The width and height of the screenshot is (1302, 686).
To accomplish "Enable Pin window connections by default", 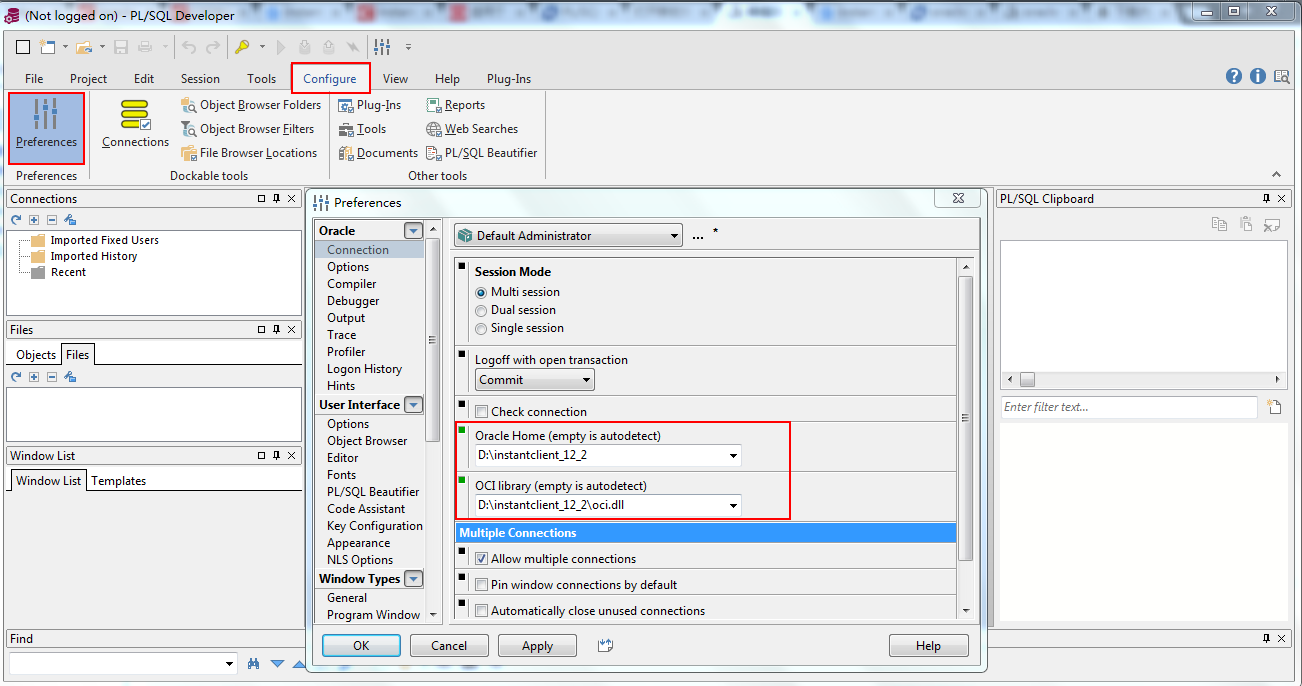I will 482,585.
